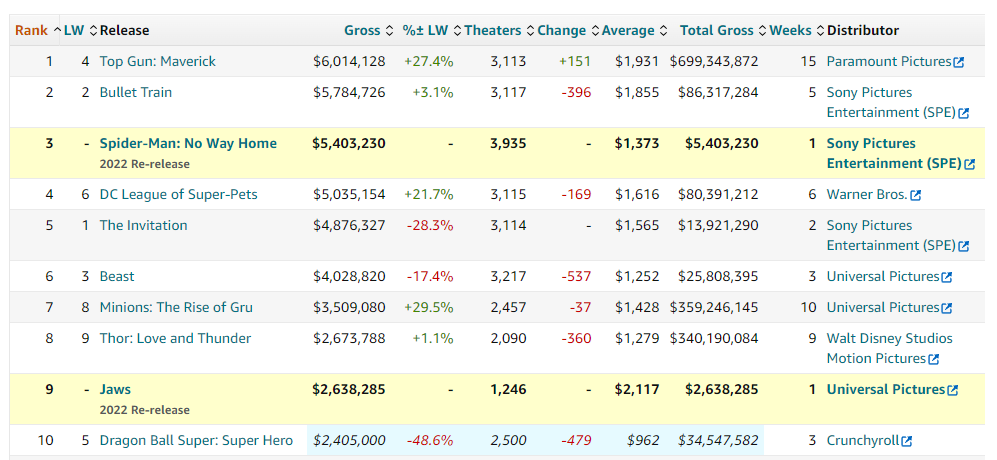Viewport: 997px width, 460px height.
Task: Select gross value $5,784,726
Action: [349, 93]
